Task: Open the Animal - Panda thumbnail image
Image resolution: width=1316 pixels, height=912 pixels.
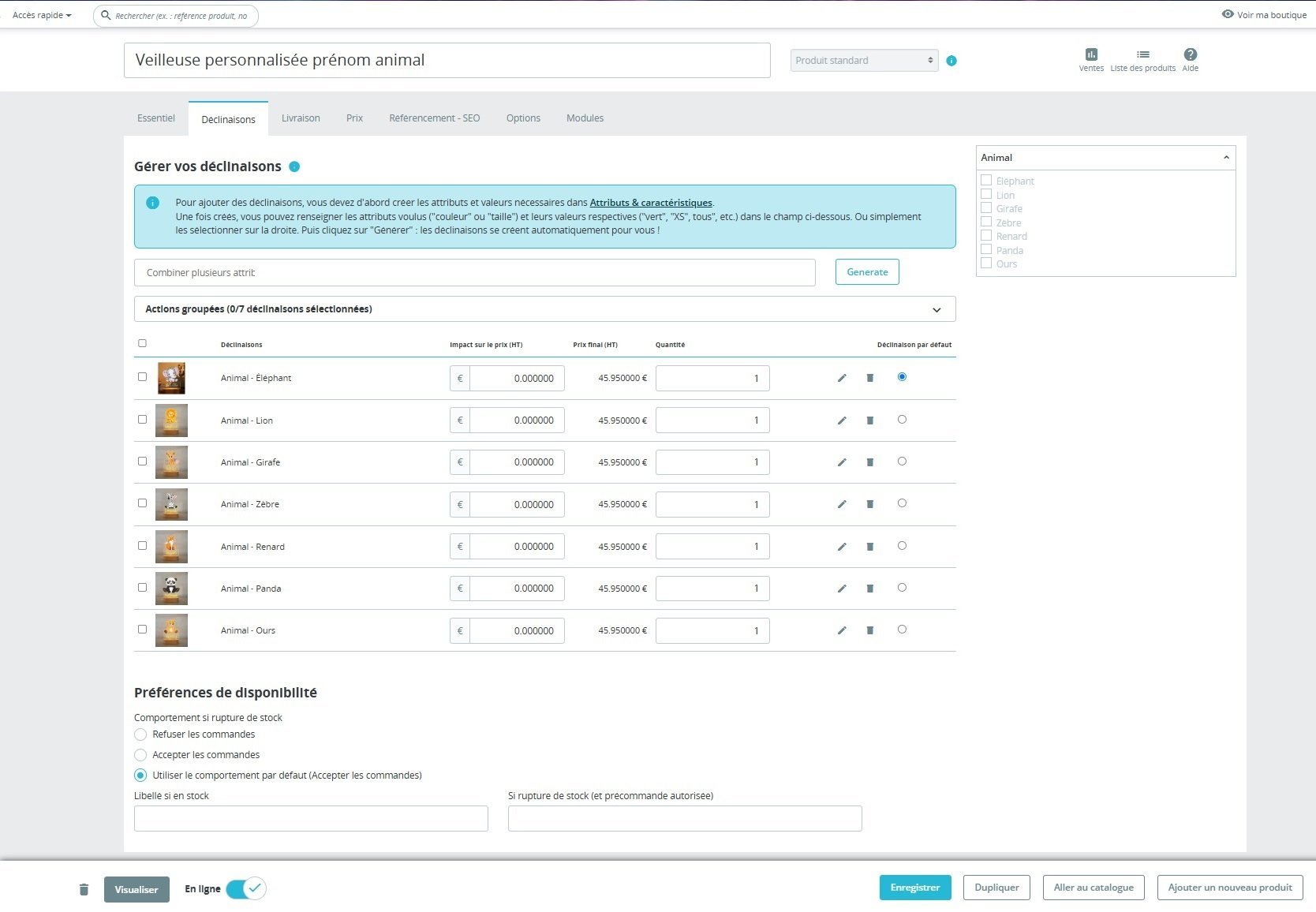Action: click(x=171, y=589)
